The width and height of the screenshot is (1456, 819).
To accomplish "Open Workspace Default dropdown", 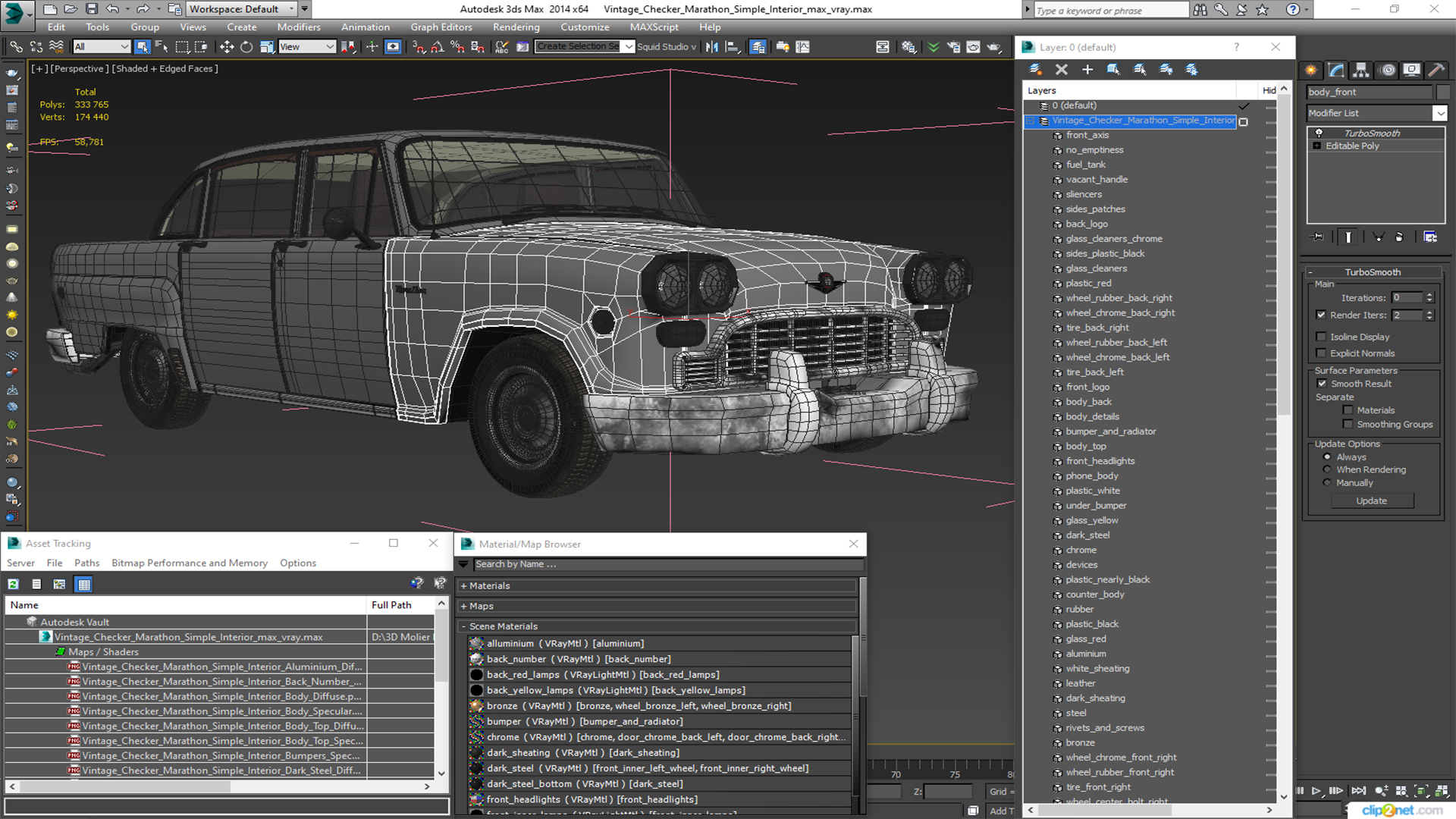I will pyautogui.click(x=241, y=9).
